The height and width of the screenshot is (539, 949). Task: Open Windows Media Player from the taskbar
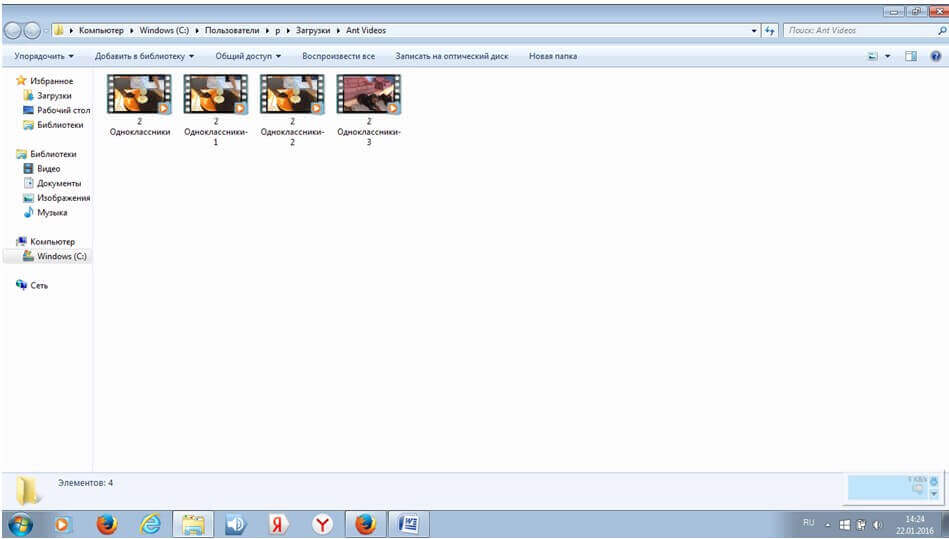63,524
